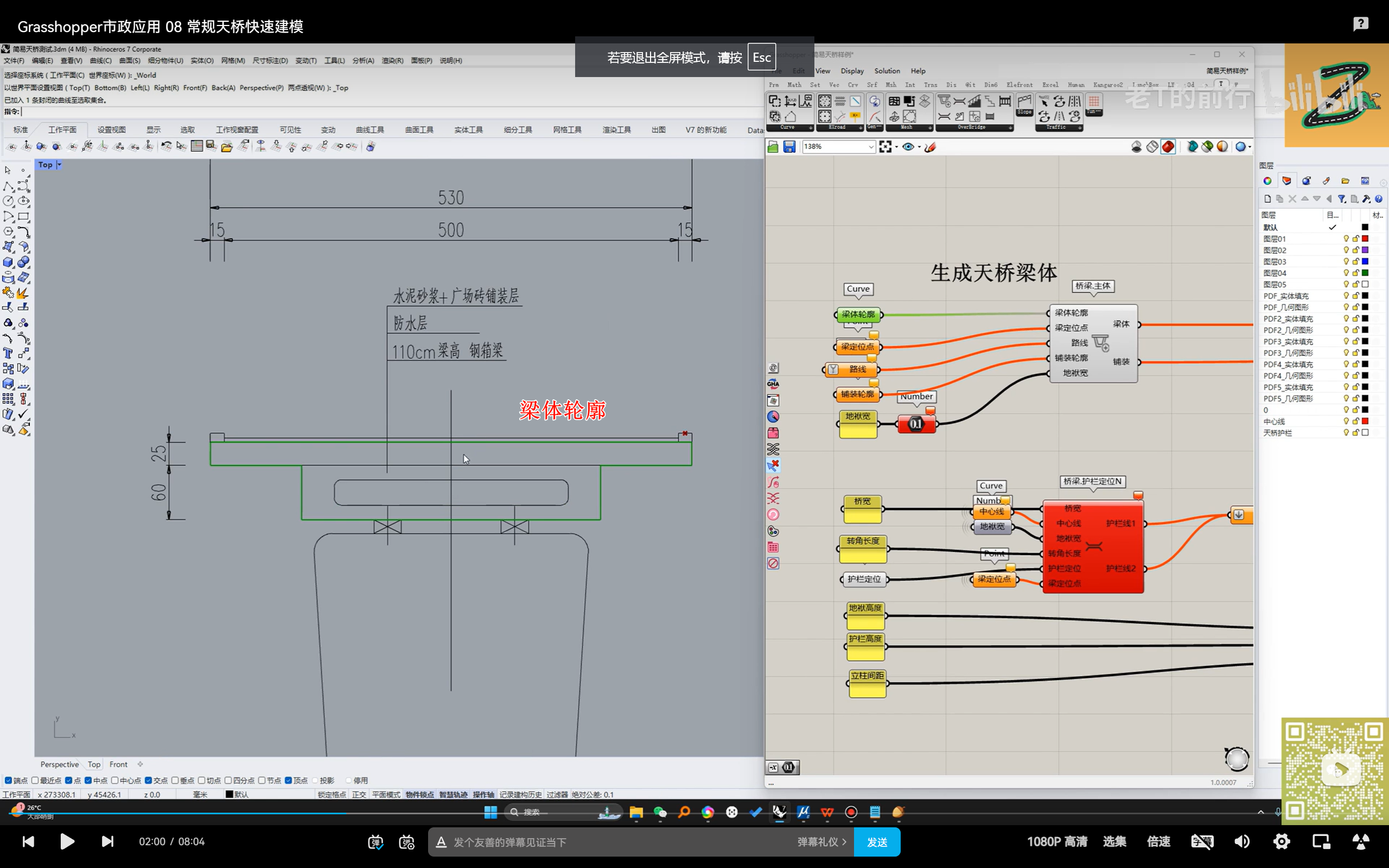Click the Grasshopper save file icon
Image resolution: width=1389 pixels, height=868 pixels.
click(789, 147)
